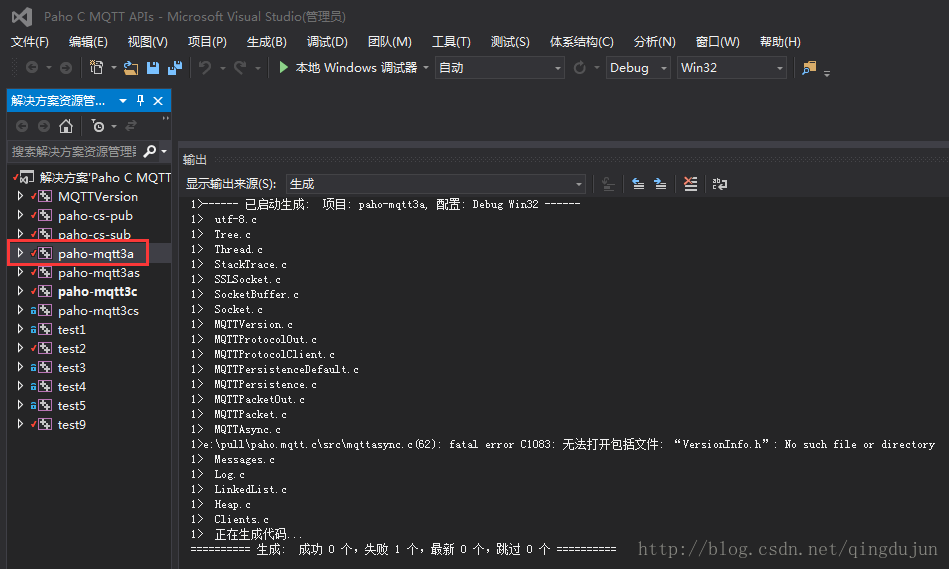
Task: Open the Solution Explorer search options dropdown arrow
Action: pos(164,151)
